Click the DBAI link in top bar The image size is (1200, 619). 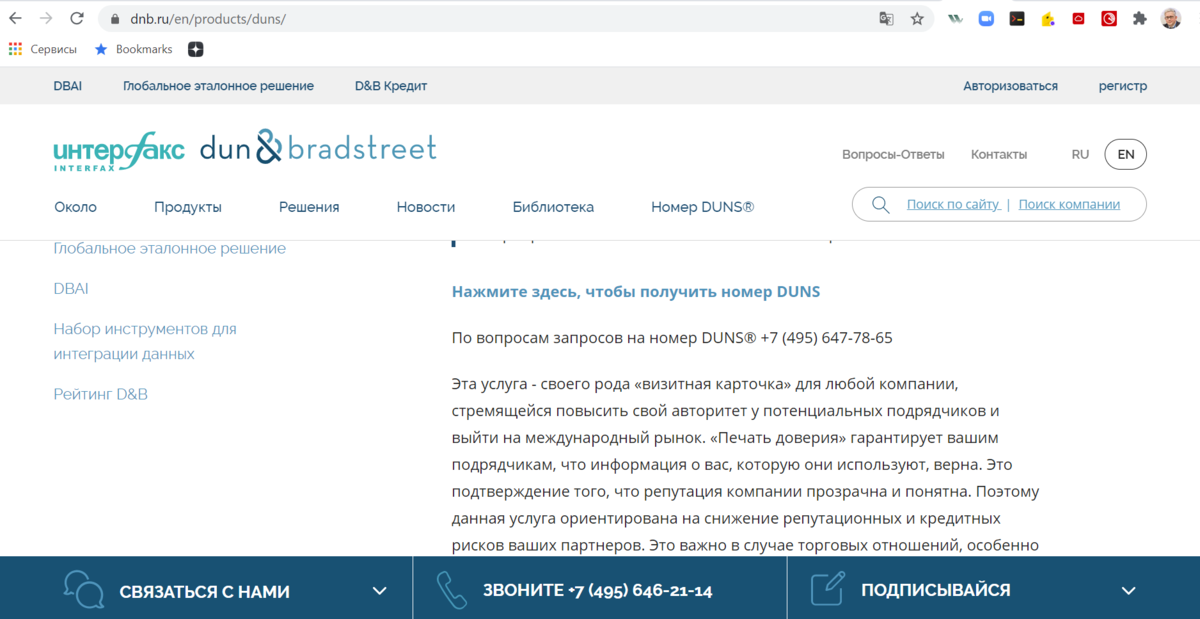pos(68,86)
